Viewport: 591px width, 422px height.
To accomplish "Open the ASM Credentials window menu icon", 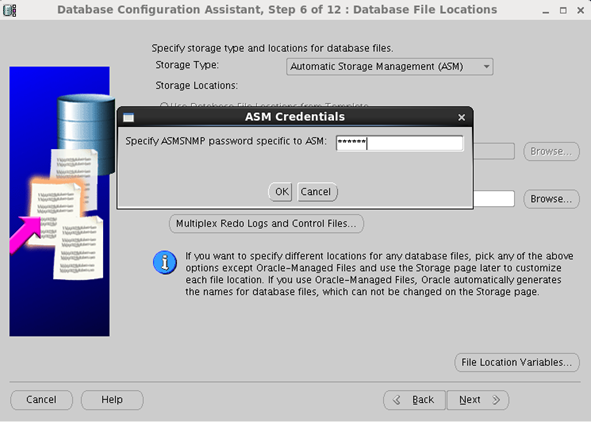I will 129,118.
